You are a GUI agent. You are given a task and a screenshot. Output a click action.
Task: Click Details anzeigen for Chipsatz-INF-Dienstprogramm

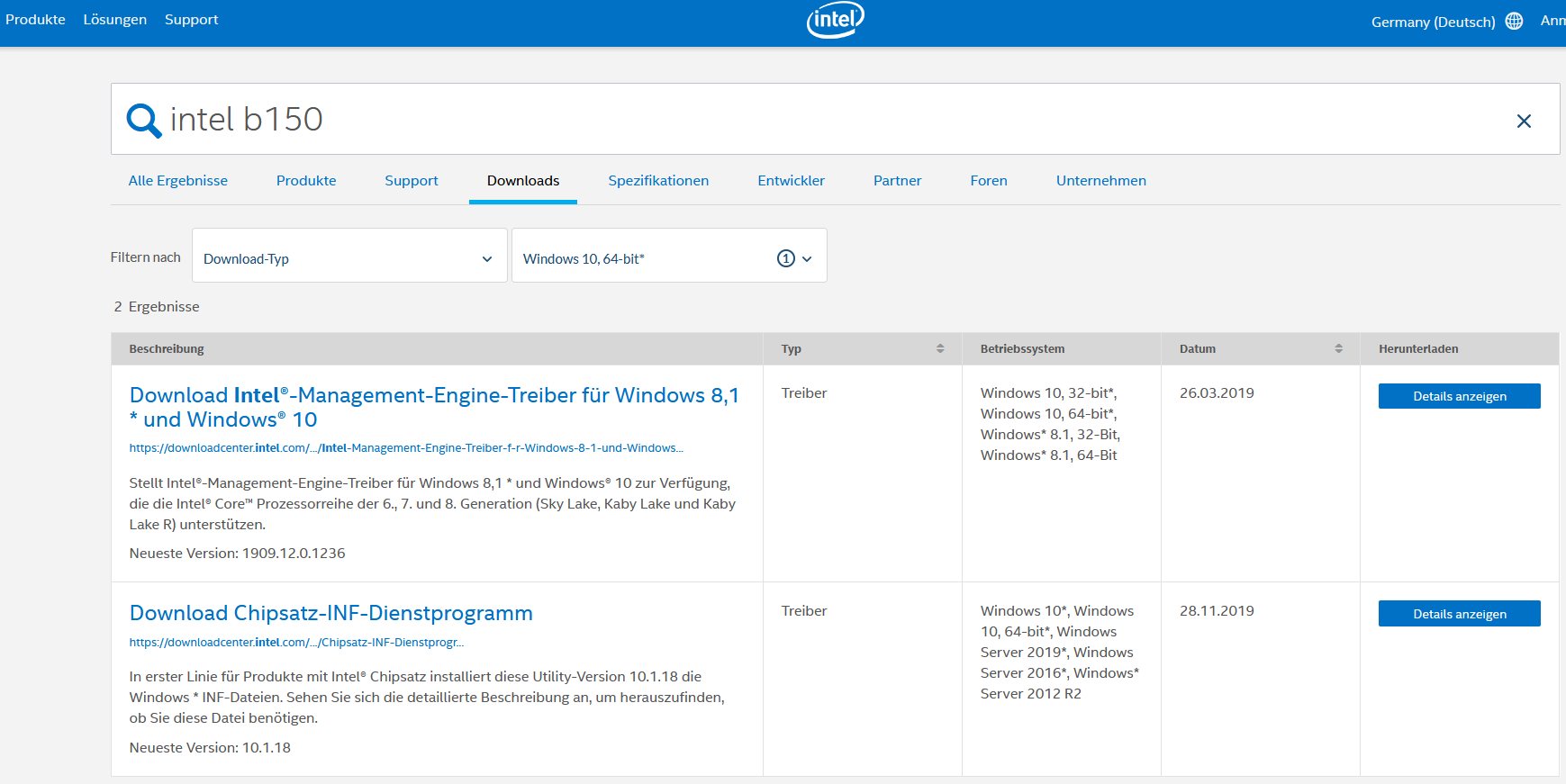1459,614
